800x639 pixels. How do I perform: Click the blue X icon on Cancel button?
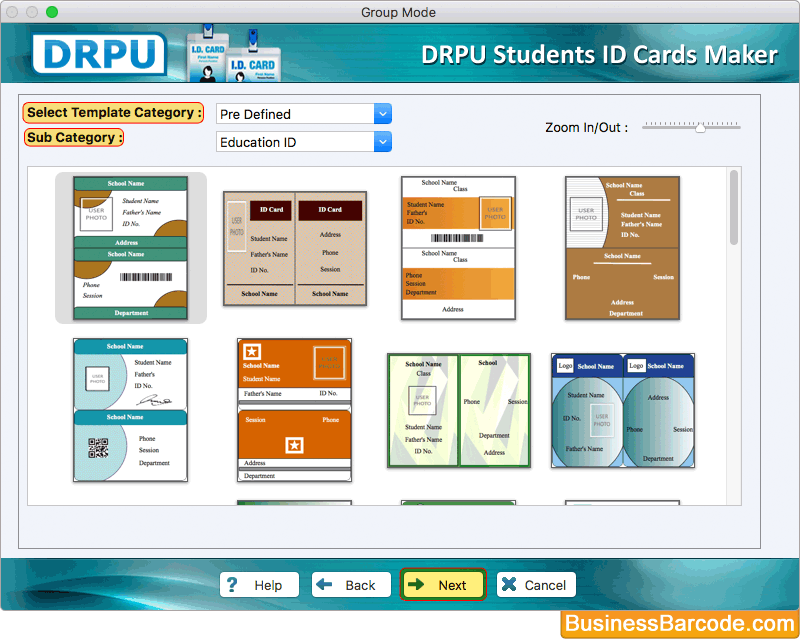508,585
